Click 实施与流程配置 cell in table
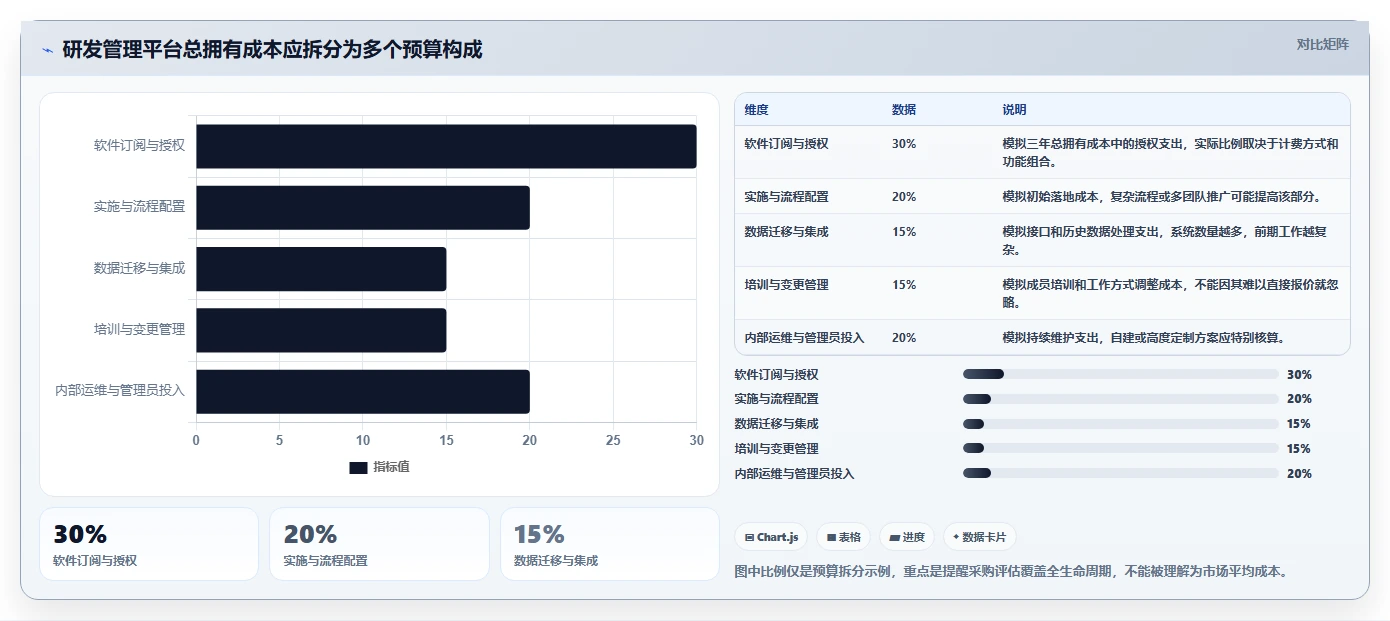 [x=786, y=197]
